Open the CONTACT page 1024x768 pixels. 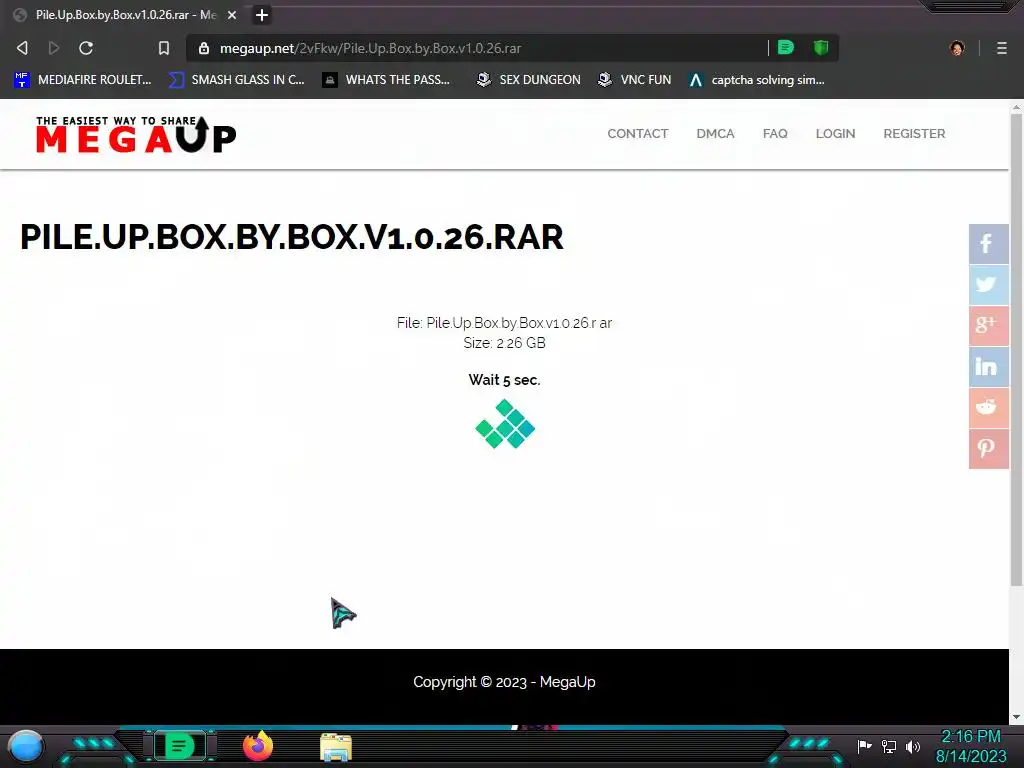click(x=637, y=134)
